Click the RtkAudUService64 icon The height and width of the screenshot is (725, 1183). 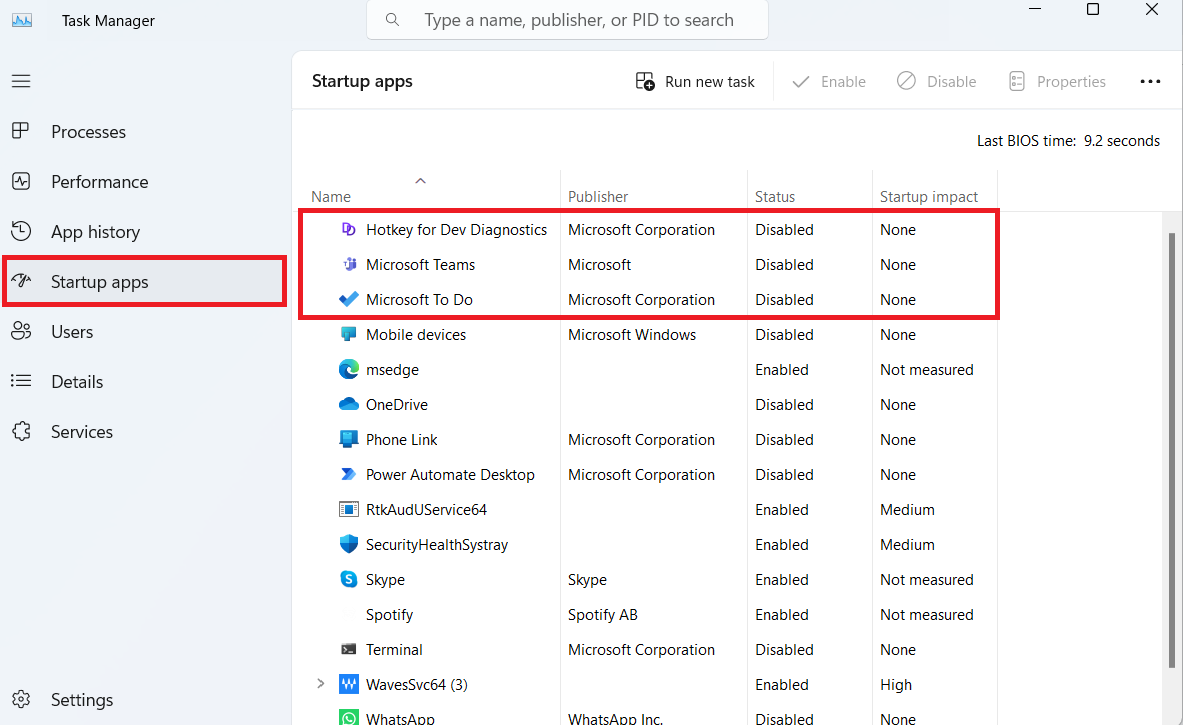coord(349,509)
